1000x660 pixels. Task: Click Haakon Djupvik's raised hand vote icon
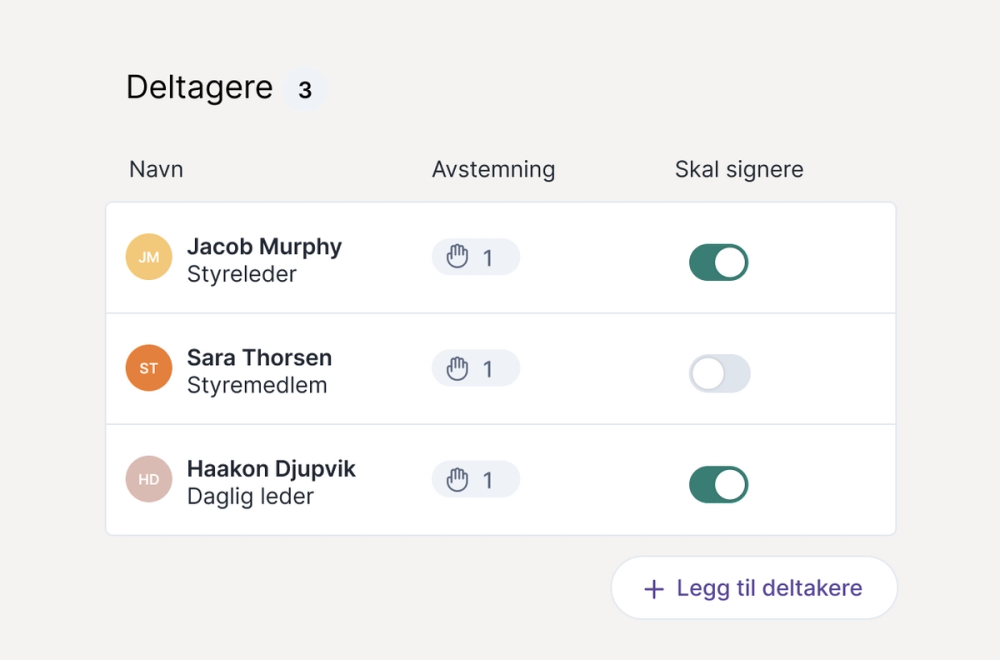pos(458,480)
